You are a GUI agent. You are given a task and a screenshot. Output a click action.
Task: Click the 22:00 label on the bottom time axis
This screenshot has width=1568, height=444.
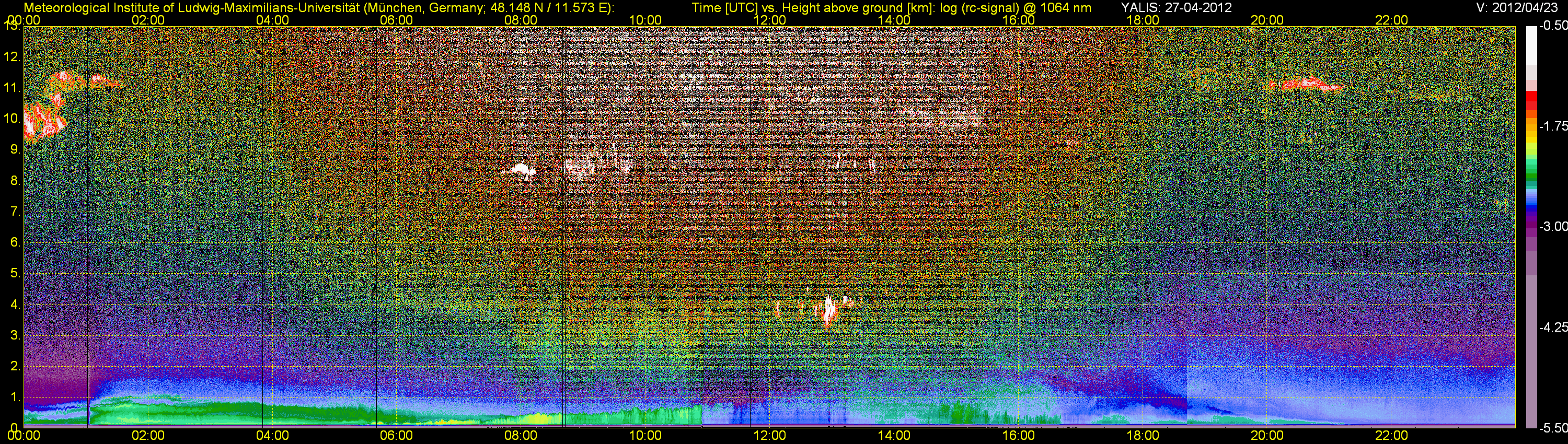[1391, 436]
